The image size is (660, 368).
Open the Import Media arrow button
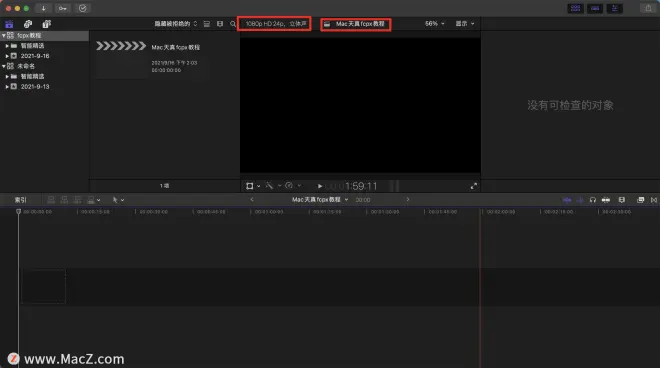coord(43,8)
